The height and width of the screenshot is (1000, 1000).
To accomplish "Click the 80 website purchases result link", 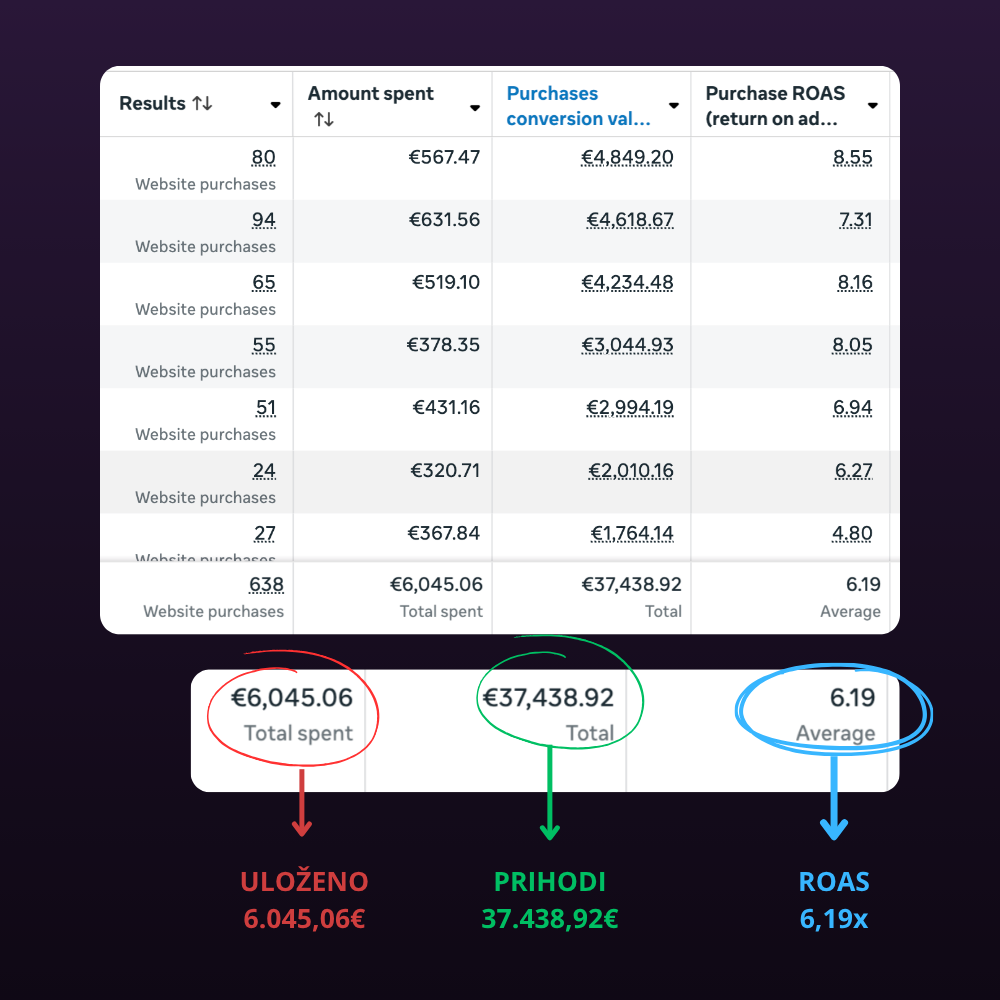I will pyautogui.click(x=263, y=158).
